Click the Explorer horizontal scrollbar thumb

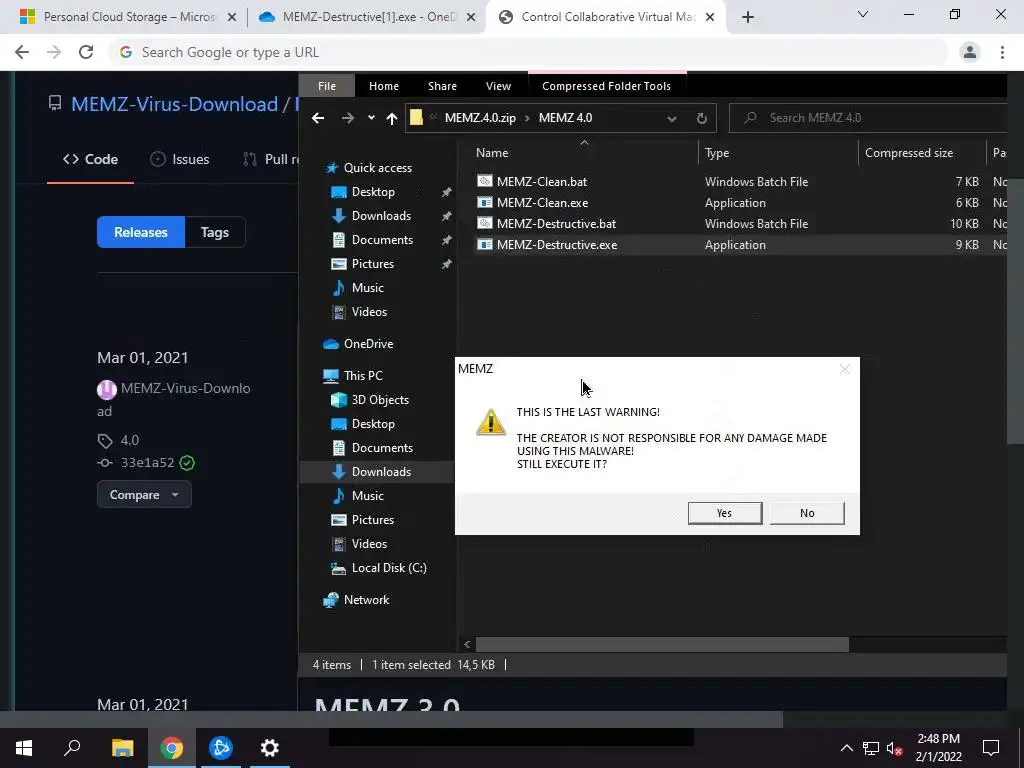662,645
